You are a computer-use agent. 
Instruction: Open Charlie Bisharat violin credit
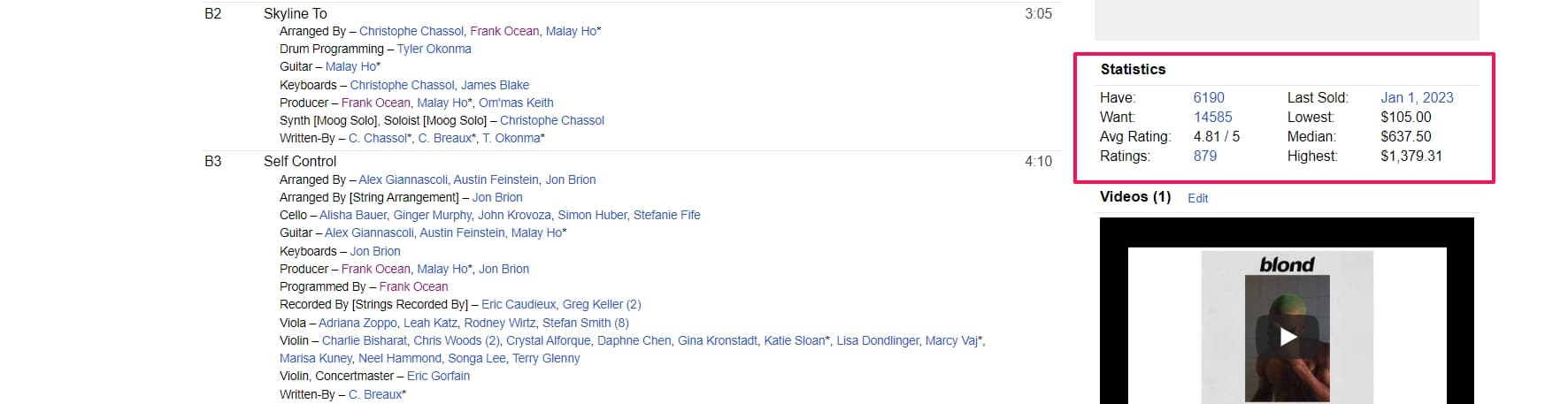pos(364,340)
